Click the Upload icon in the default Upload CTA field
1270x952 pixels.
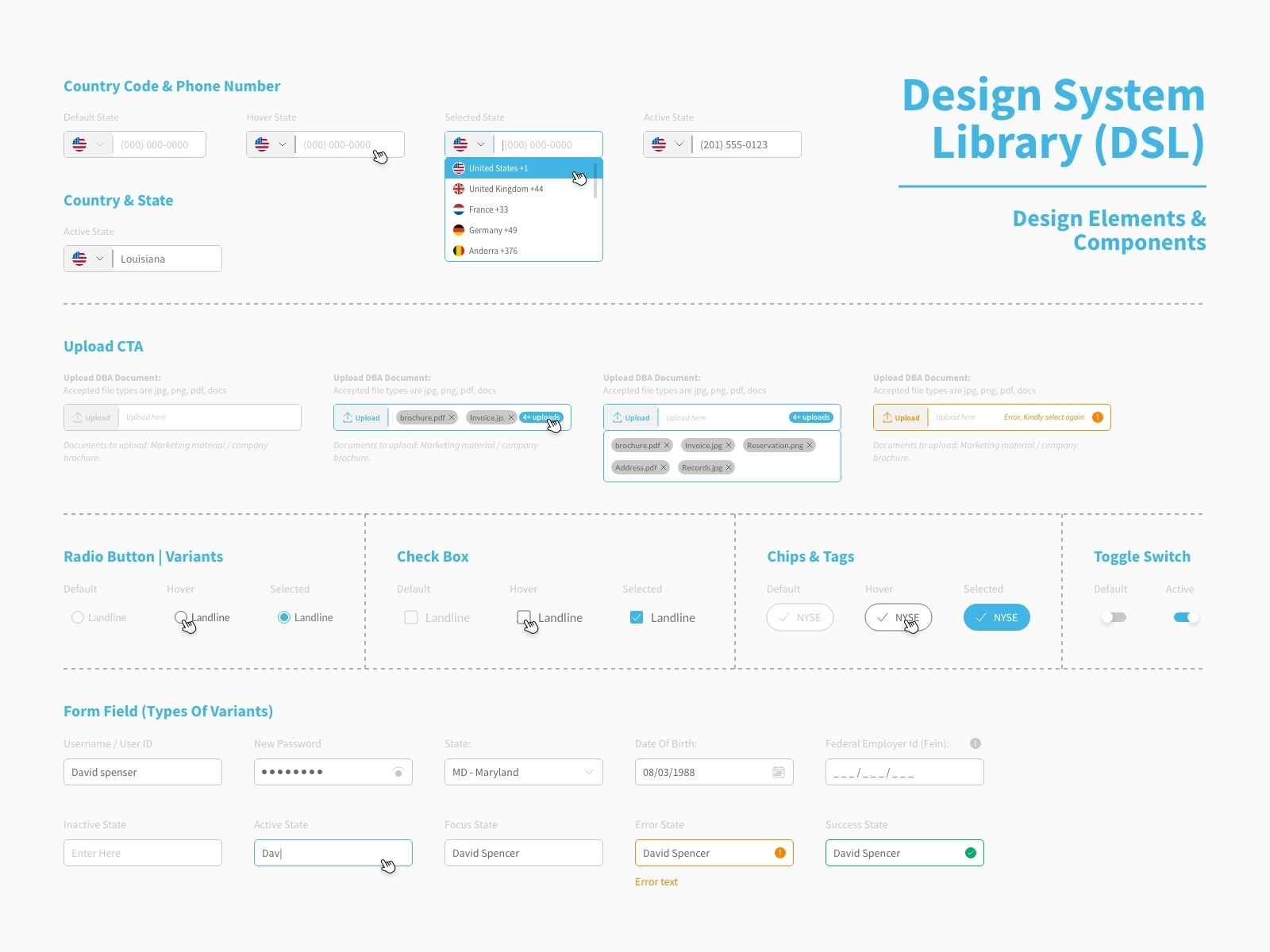pyautogui.click(x=78, y=417)
